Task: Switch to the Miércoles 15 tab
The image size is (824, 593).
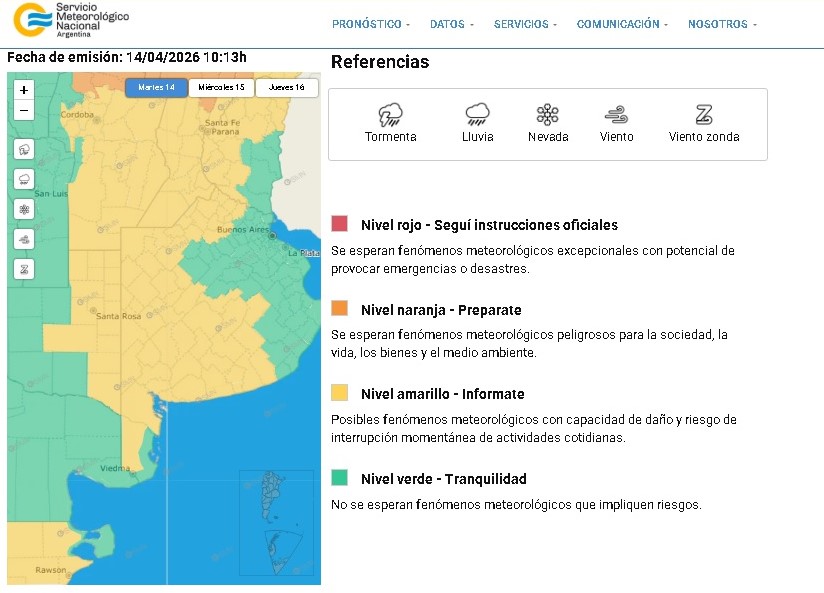Action: tap(221, 88)
